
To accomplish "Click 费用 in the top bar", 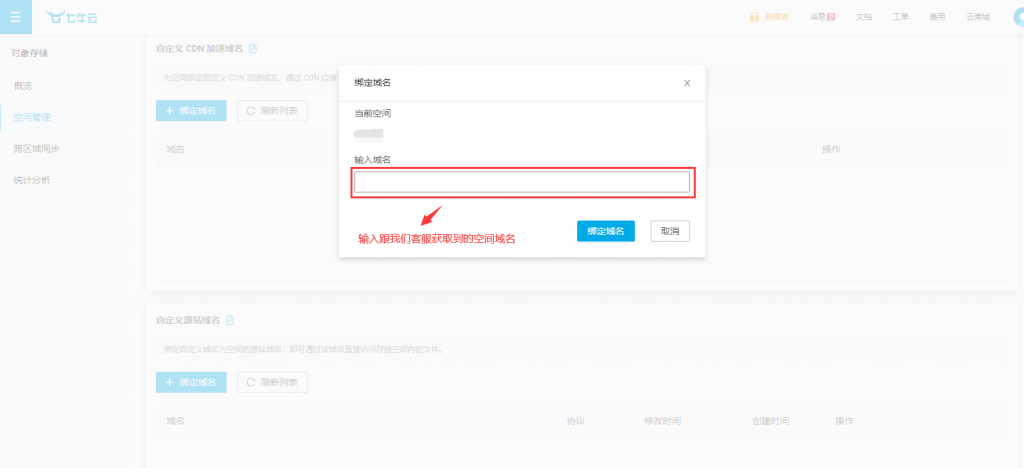I will coord(937,17).
